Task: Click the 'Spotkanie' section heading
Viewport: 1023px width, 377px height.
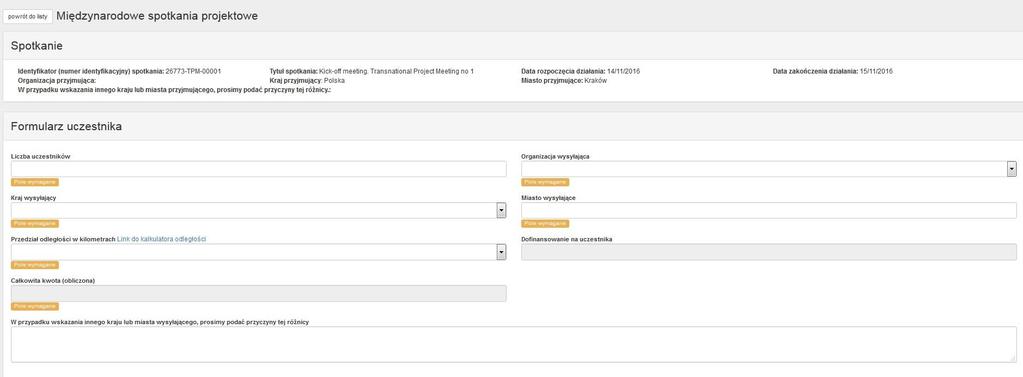Action: [x=37, y=46]
